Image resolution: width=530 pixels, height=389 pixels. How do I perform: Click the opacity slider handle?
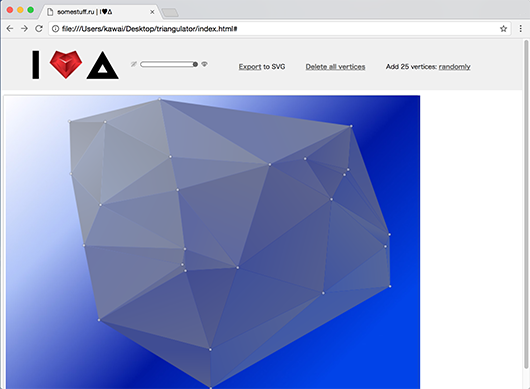pos(195,64)
